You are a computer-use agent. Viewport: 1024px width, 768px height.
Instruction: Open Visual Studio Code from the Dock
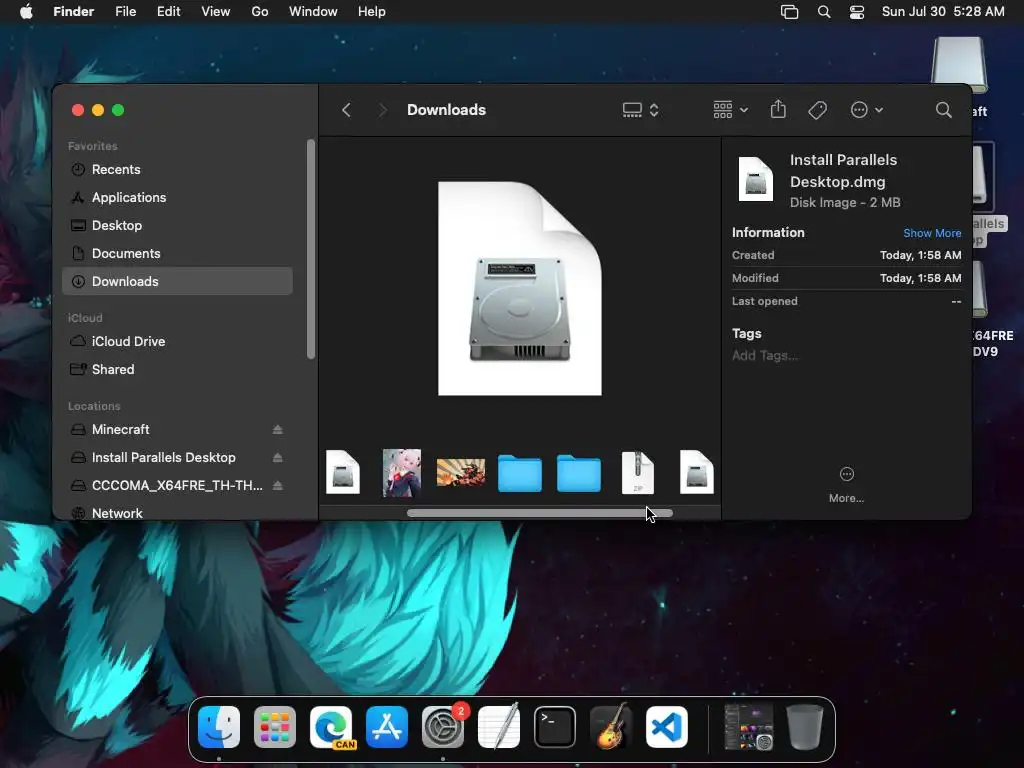pyautogui.click(x=667, y=727)
